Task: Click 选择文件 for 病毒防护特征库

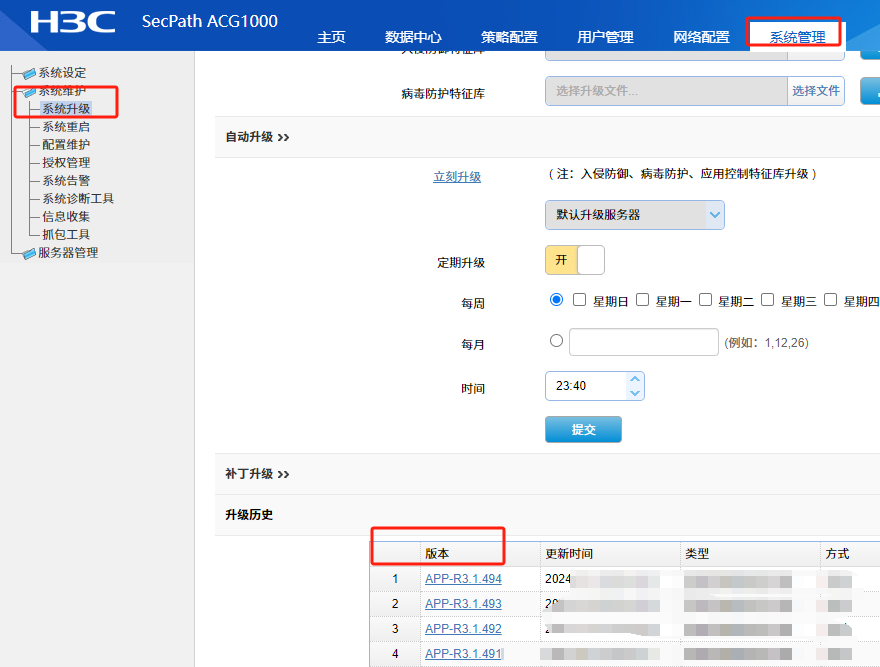Action: pyautogui.click(x=815, y=91)
